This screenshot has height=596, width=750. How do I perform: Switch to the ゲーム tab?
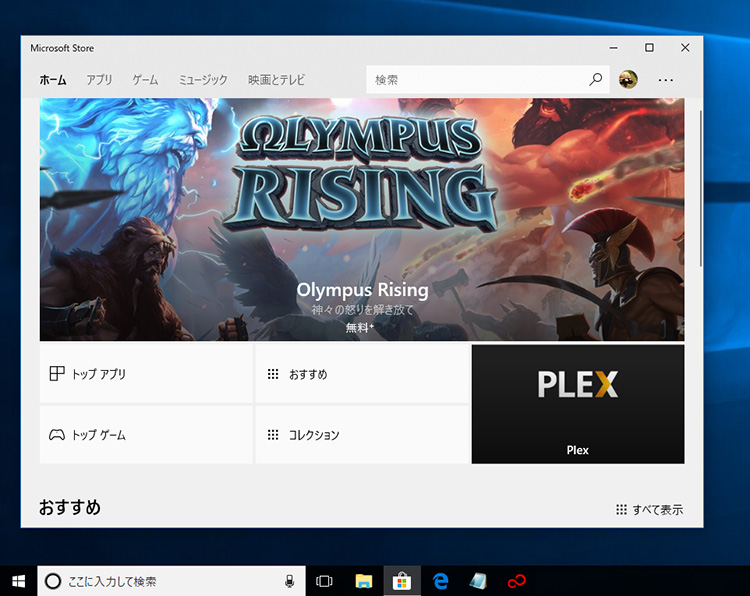[145, 80]
